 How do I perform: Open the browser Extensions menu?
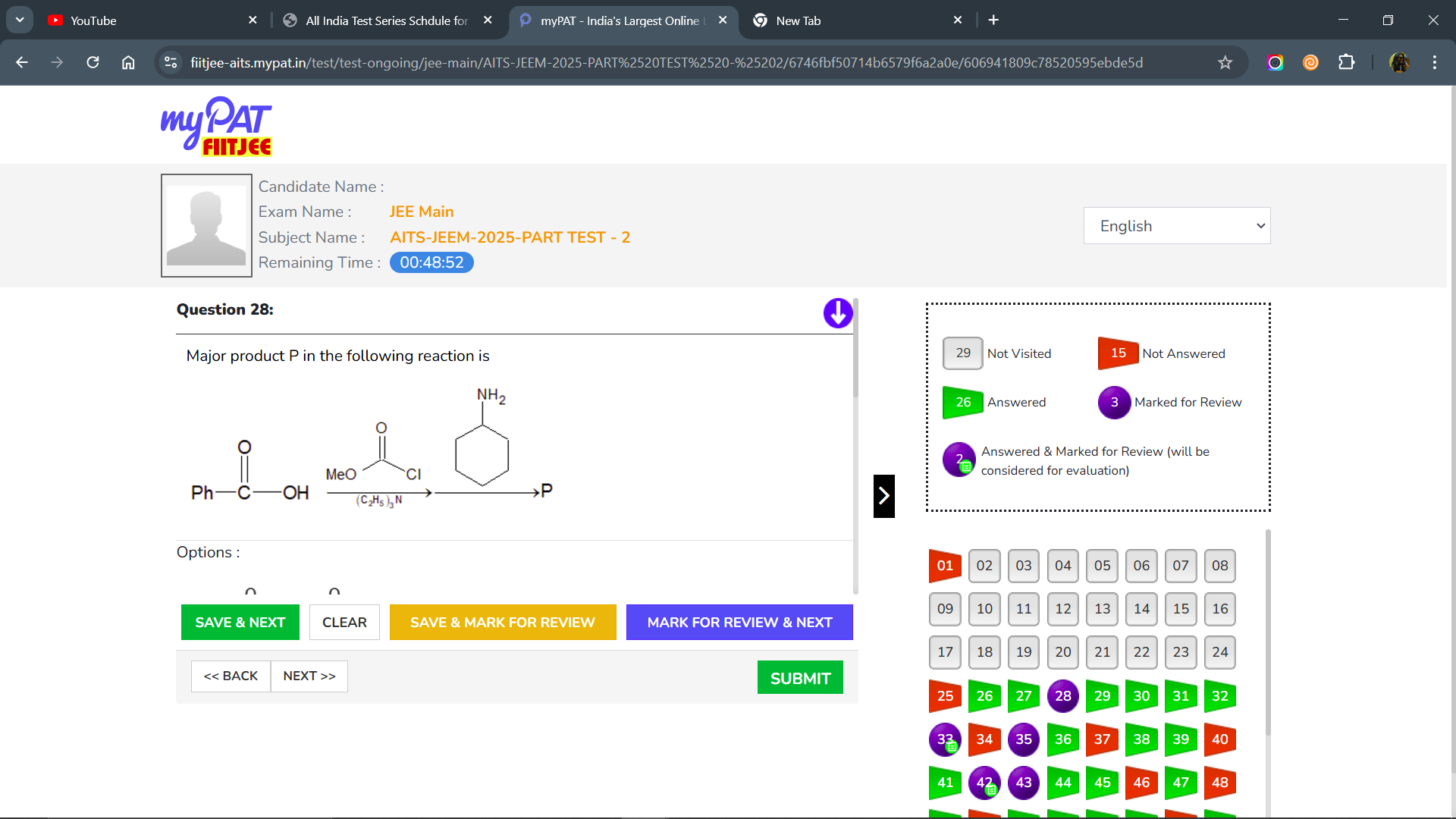(1346, 62)
